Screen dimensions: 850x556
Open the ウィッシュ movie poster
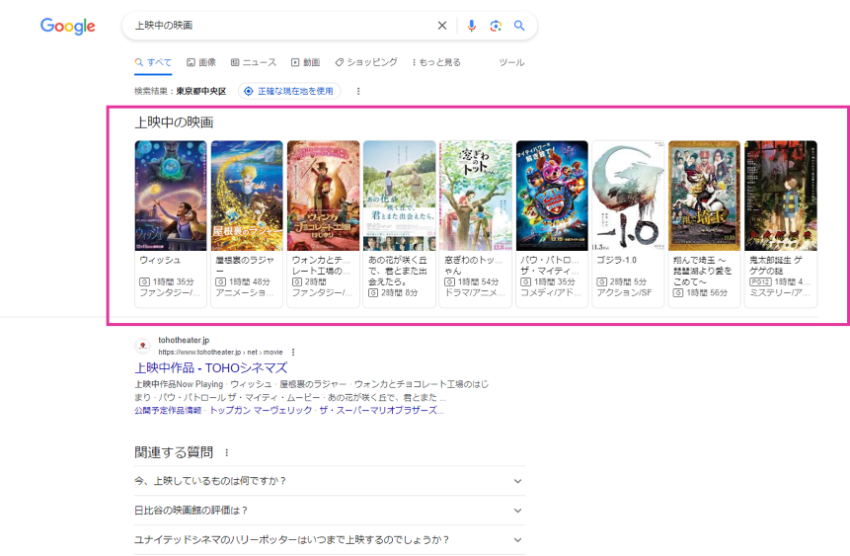coord(171,196)
